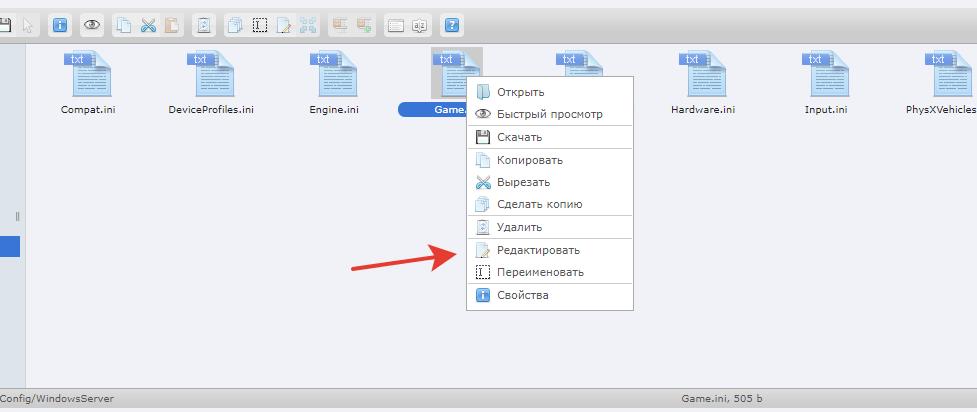Click the Create archive toolbar icon
Viewport: 977px width, 412px height.
[364, 26]
